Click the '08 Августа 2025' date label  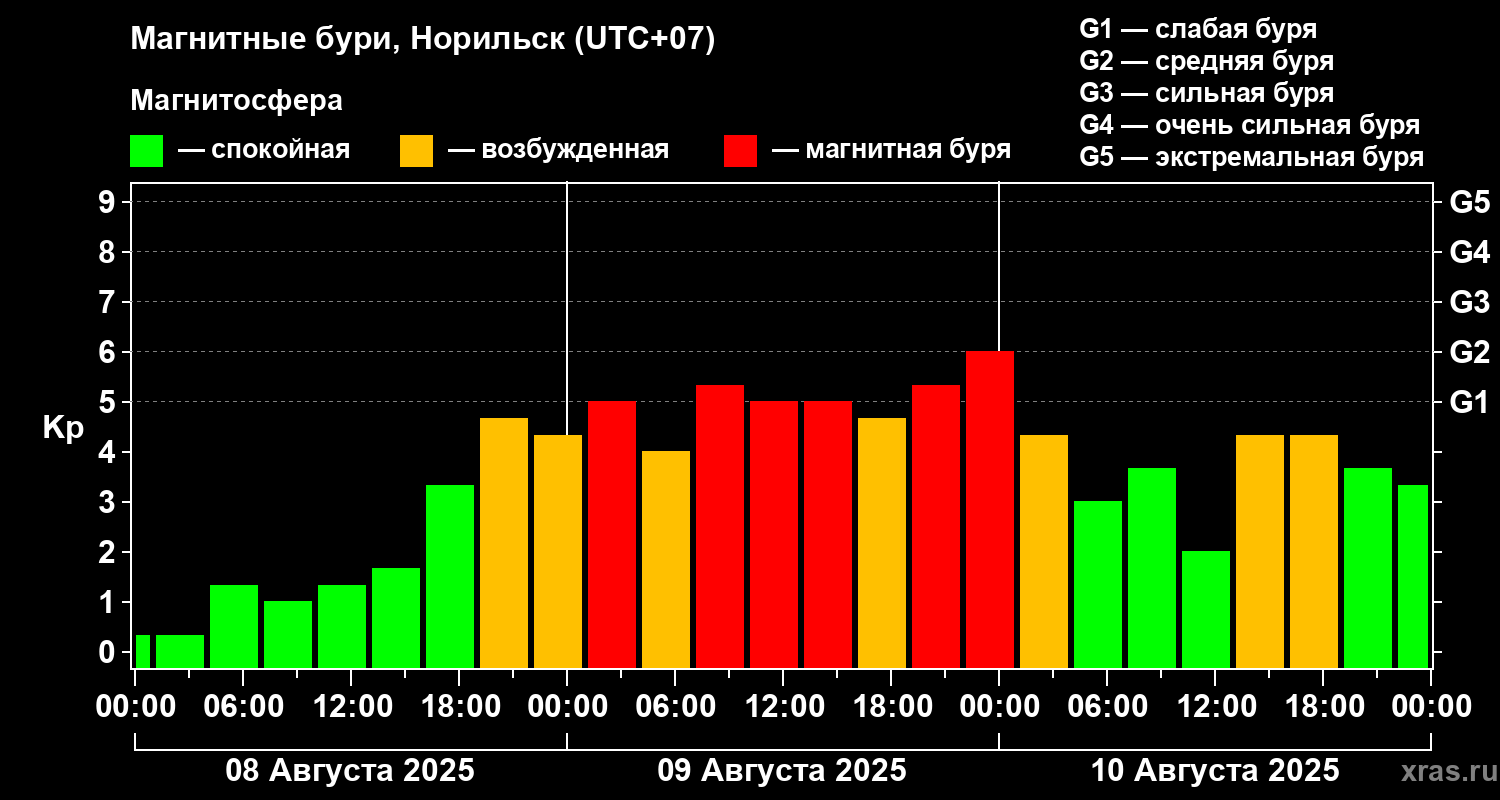pyautogui.click(x=350, y=771)
